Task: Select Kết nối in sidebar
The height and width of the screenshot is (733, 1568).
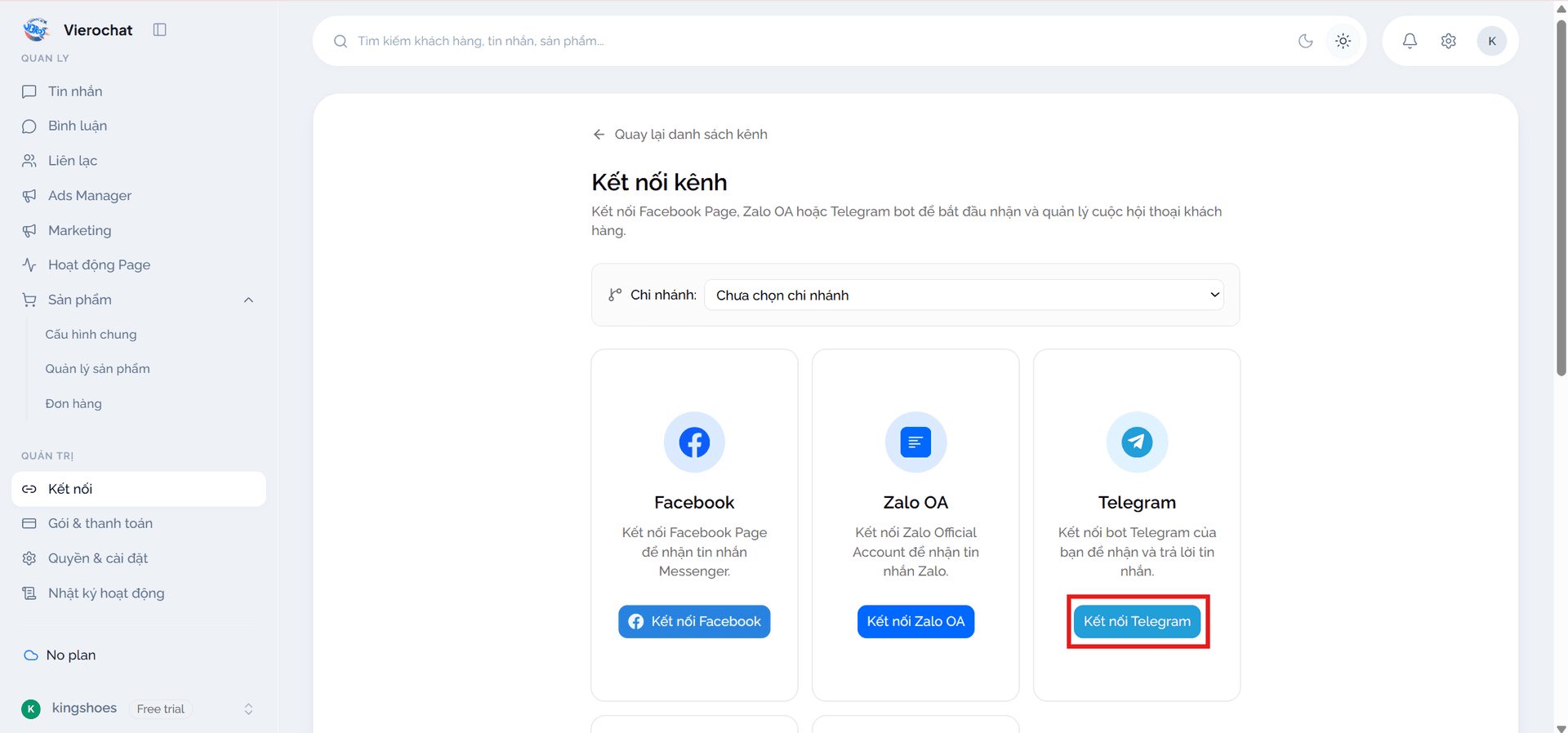Action: tap(139, 489)
